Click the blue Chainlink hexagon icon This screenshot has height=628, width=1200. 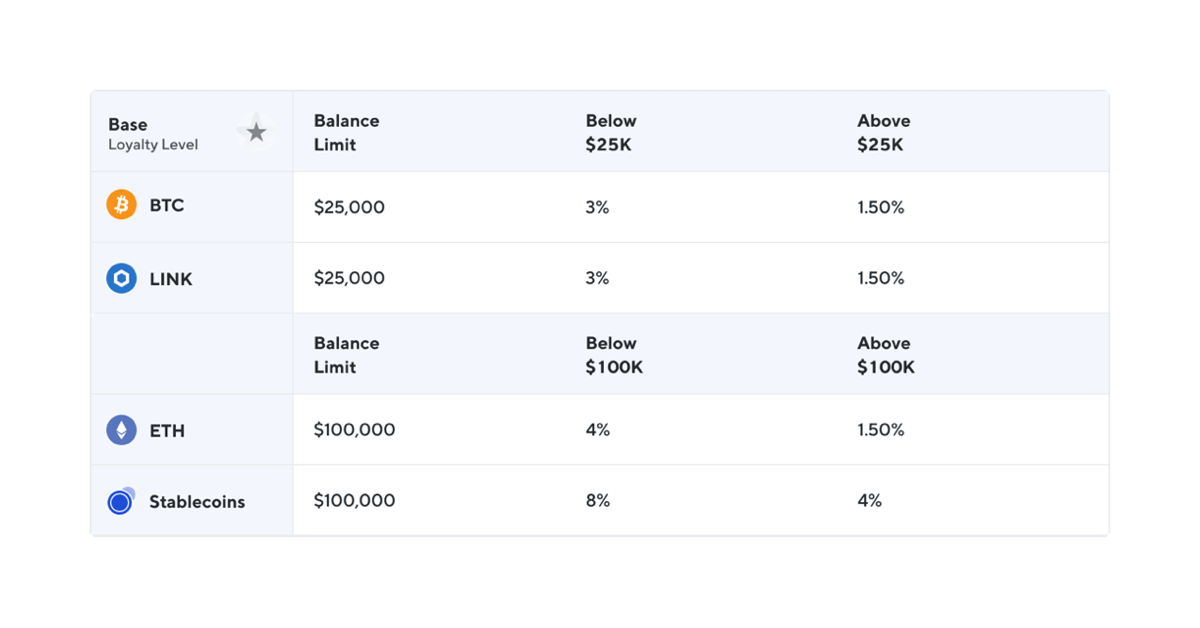pos(121,279)
